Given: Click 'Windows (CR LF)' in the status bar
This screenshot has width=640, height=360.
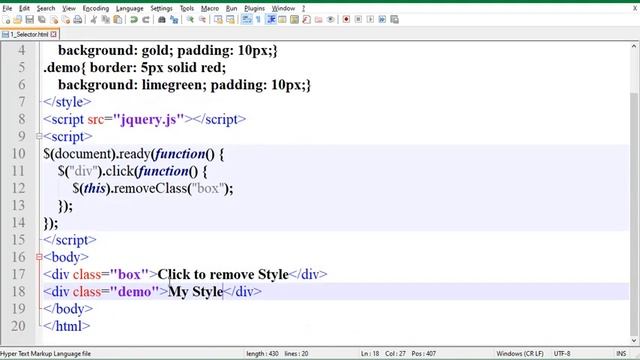Looking at the screenshot, I should [x=520, y=353].
